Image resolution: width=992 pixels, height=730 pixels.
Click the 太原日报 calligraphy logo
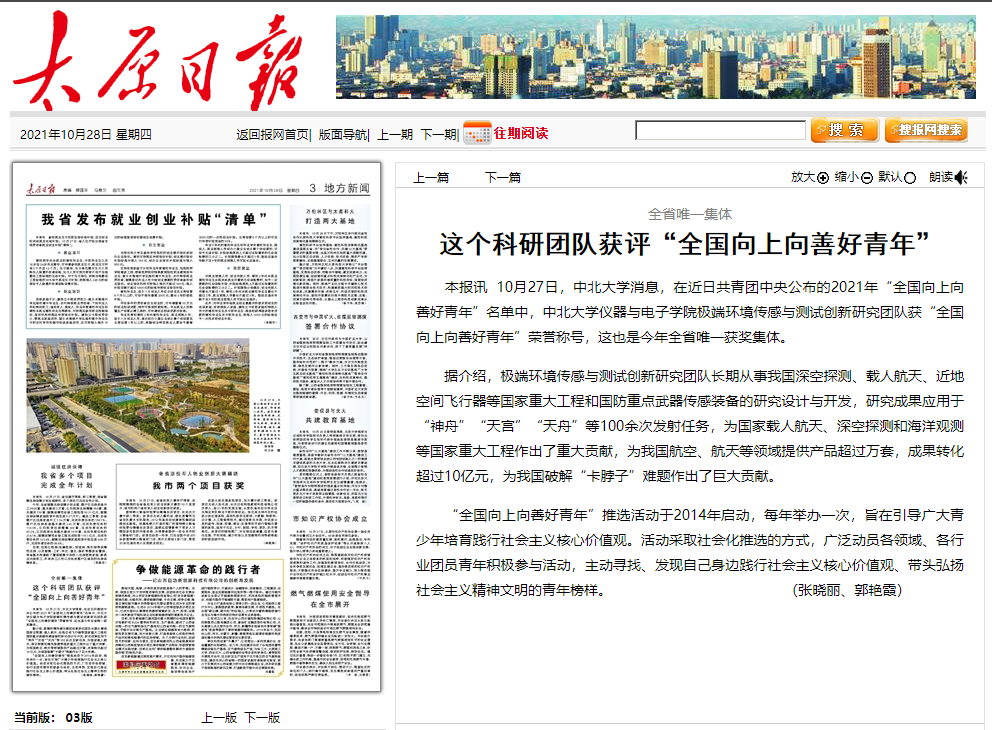[x=155, y=62]
